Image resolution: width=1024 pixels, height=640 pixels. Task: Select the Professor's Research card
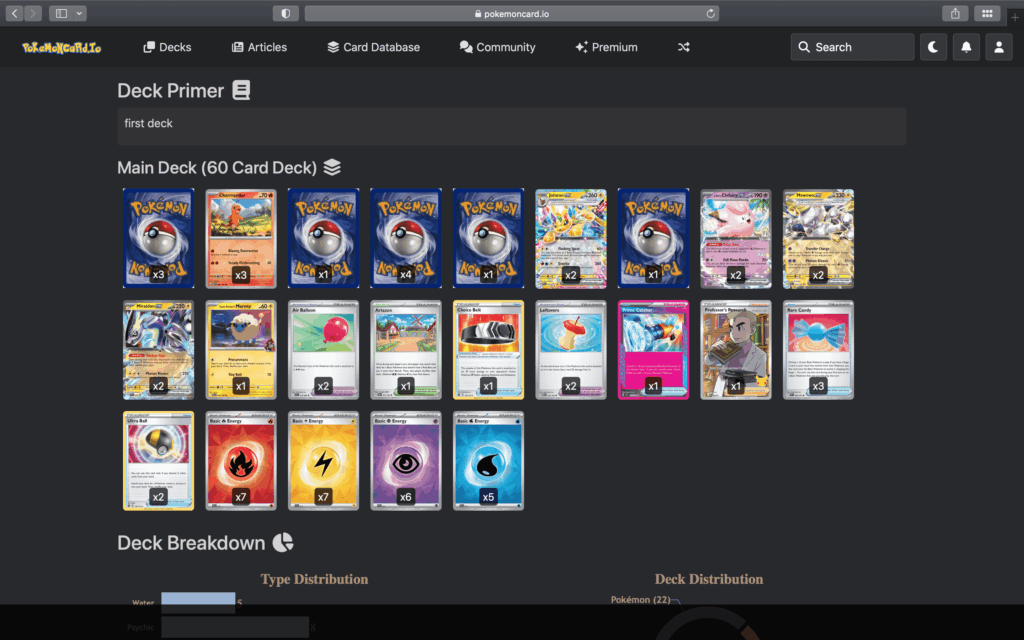[736, 349]
